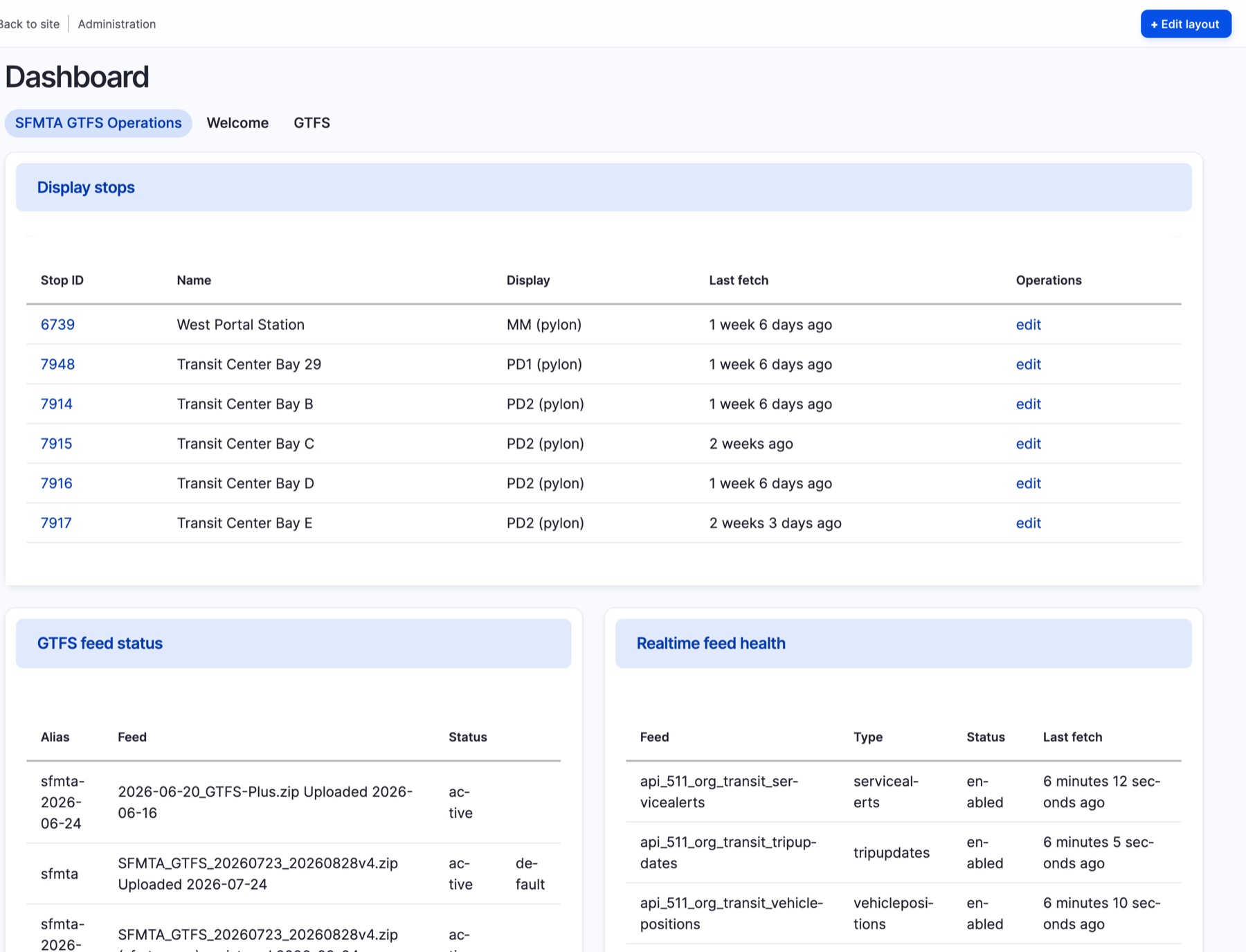Open stop ID 7917 link

[x=56, y=523]
